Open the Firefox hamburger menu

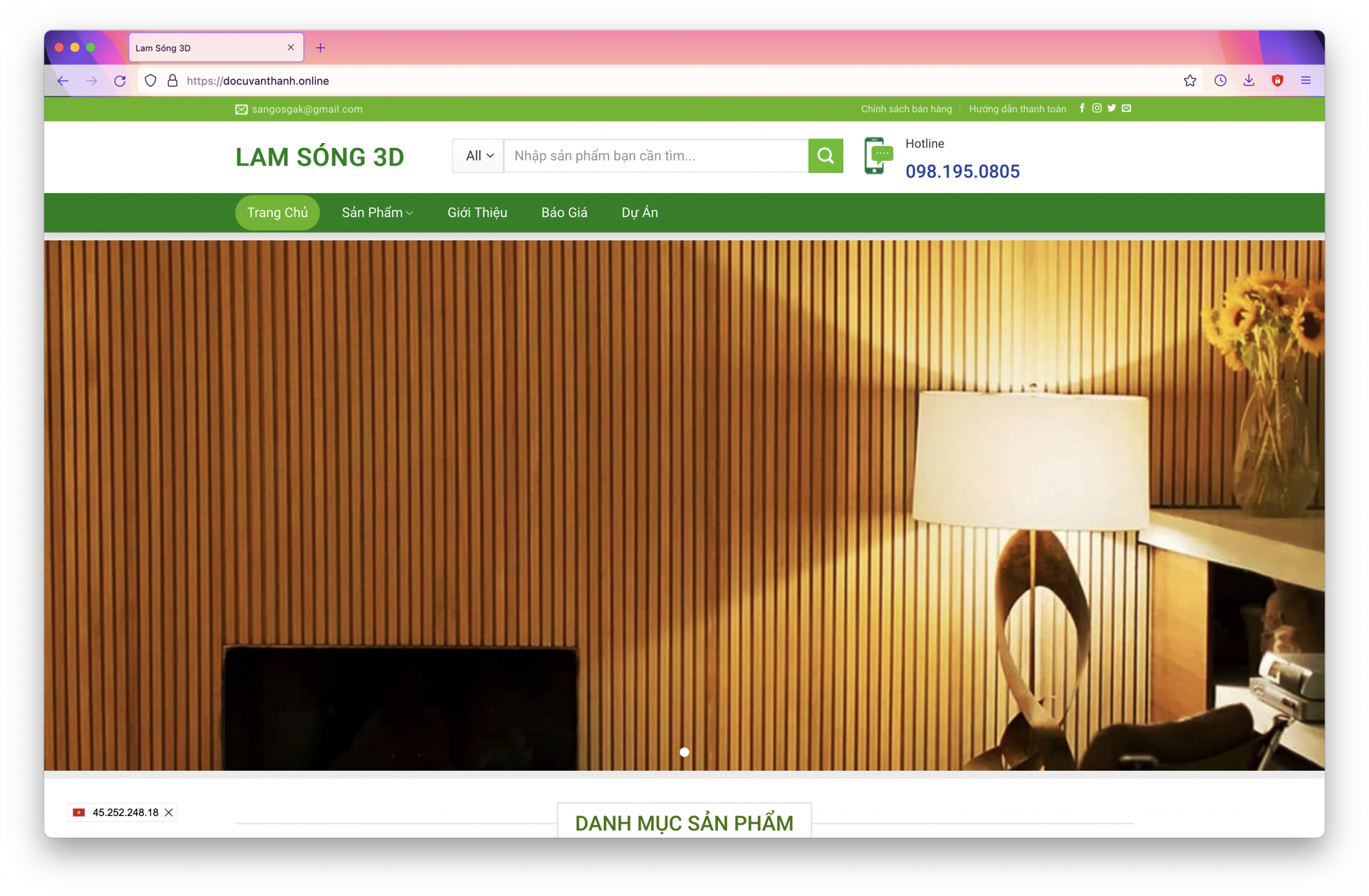(x=1305, y=81)
